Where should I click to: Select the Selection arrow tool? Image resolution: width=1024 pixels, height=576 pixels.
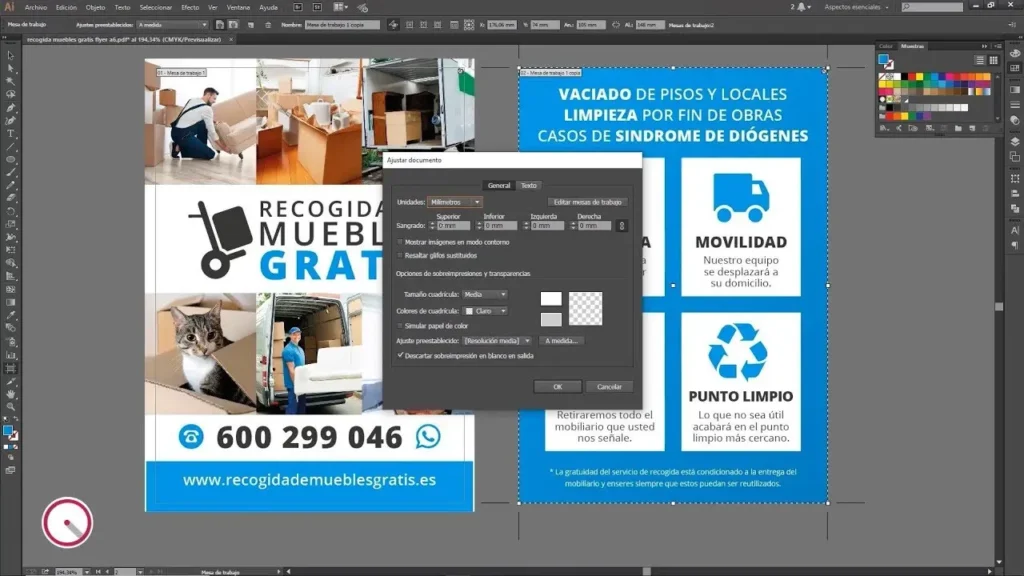[x=11, y=56]
